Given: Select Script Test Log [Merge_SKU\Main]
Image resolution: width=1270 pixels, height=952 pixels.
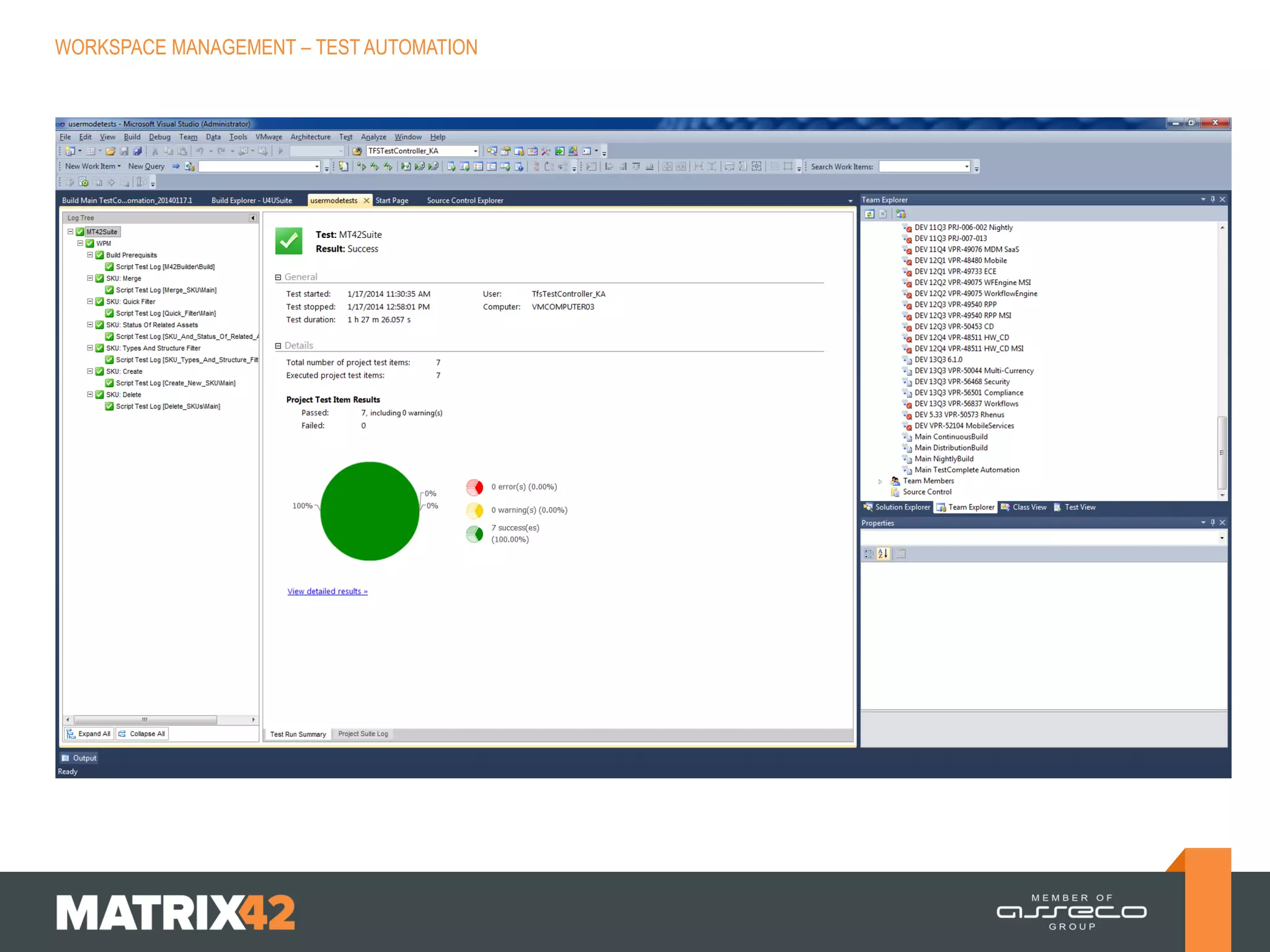Looking at the screenshot, I should point(166,290).
